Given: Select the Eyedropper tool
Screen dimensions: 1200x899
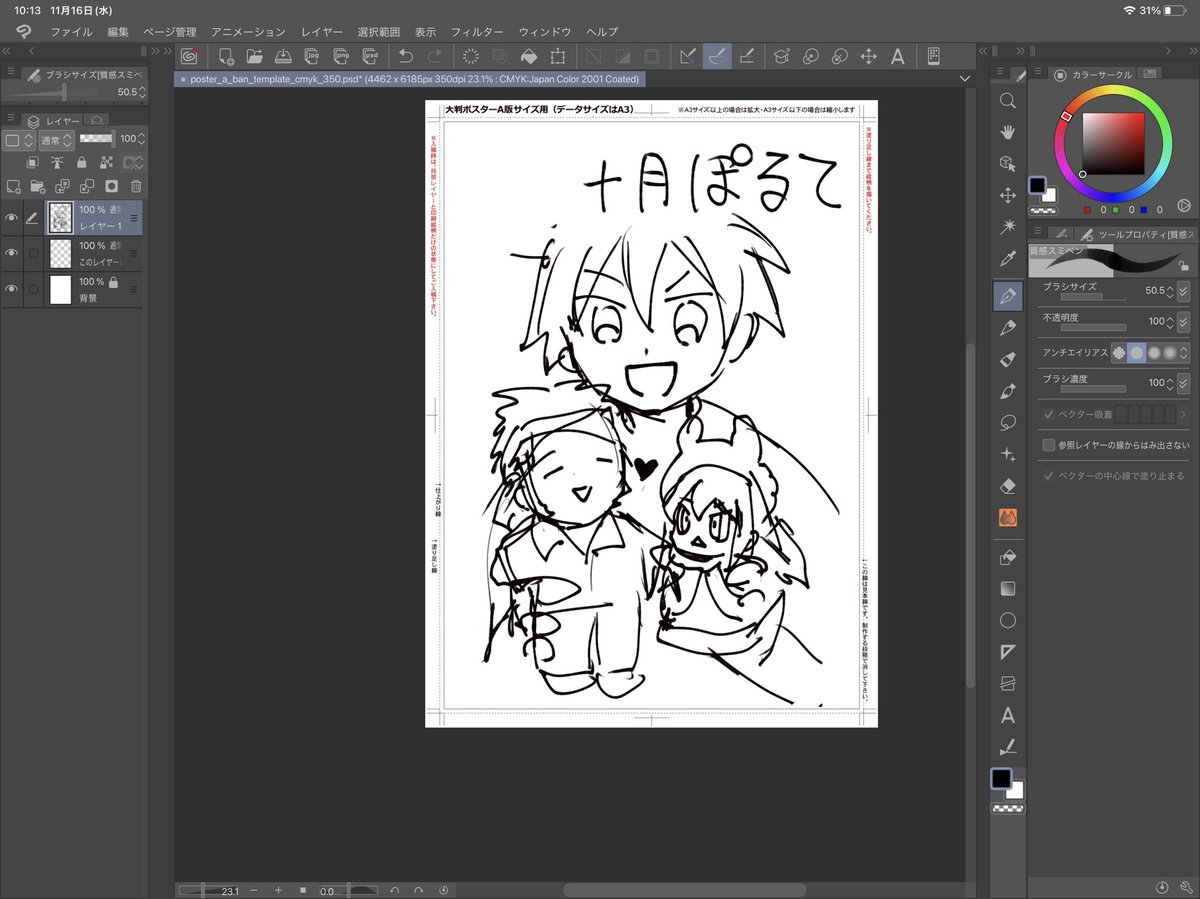Looking at the screenshot, I should (x=1008, y=260).
